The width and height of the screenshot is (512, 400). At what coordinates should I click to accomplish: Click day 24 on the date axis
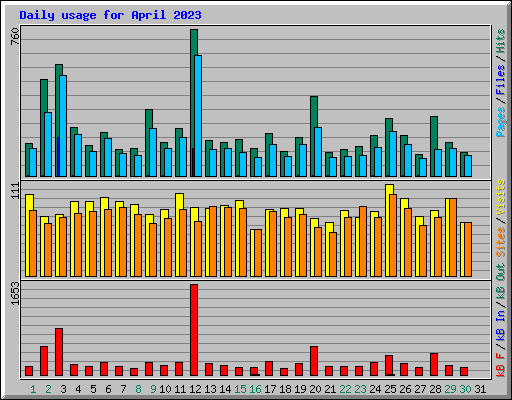point(375,389)
